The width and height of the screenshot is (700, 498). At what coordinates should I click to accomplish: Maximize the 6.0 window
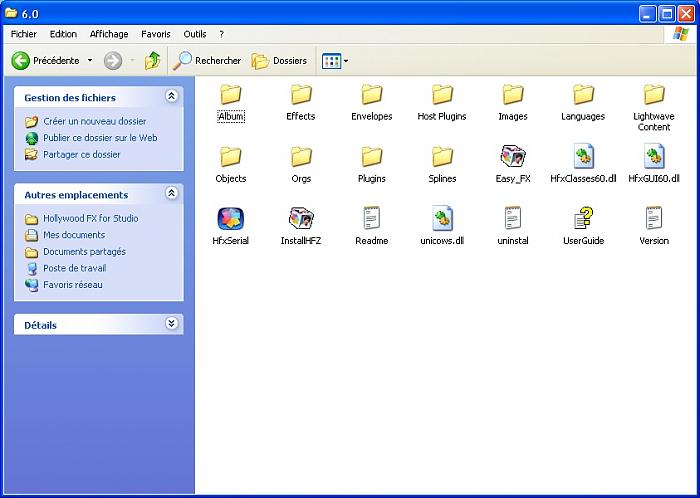pyautogui.click(x=667, y=14)
